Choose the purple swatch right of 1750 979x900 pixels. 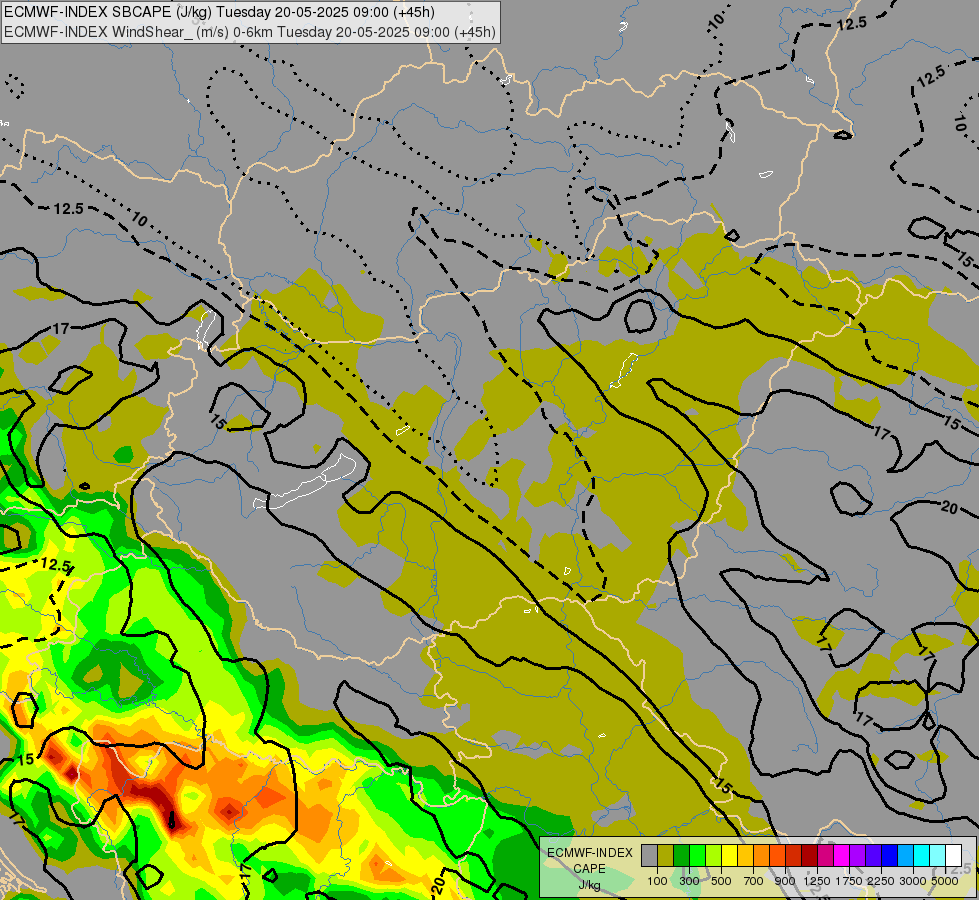pos(858,856)
